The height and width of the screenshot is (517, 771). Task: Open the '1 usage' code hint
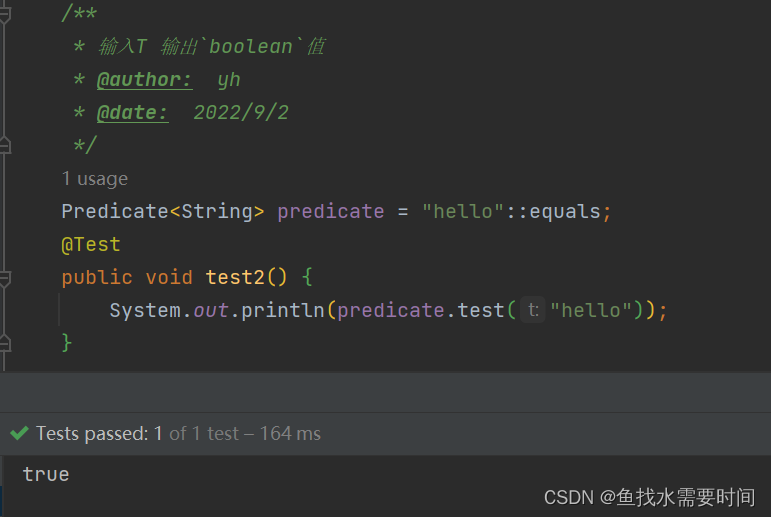coord(94,179)
